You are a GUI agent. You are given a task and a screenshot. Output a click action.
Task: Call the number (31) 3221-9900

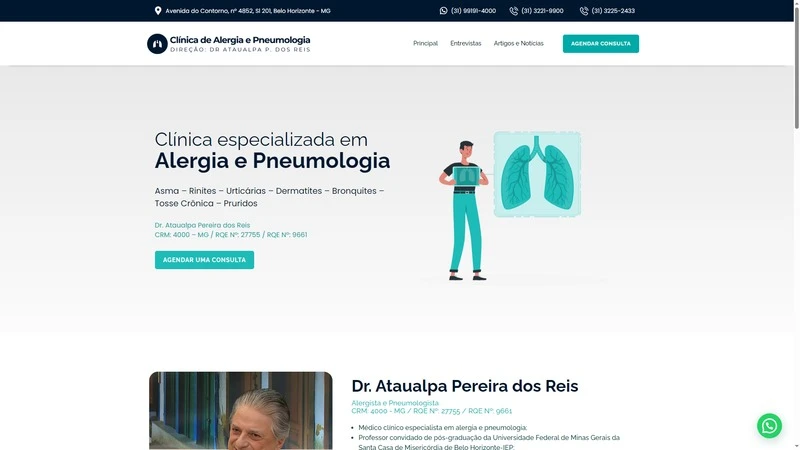pyautogui.click(x=542, y=11)
